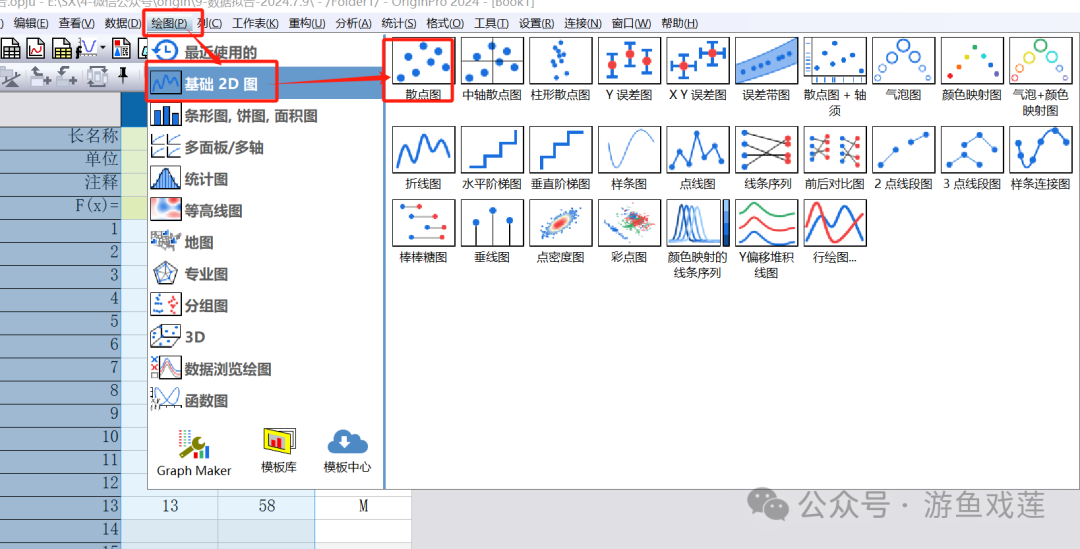
Task: Select the 垂线图 plot icon
Action: (492, 223)
